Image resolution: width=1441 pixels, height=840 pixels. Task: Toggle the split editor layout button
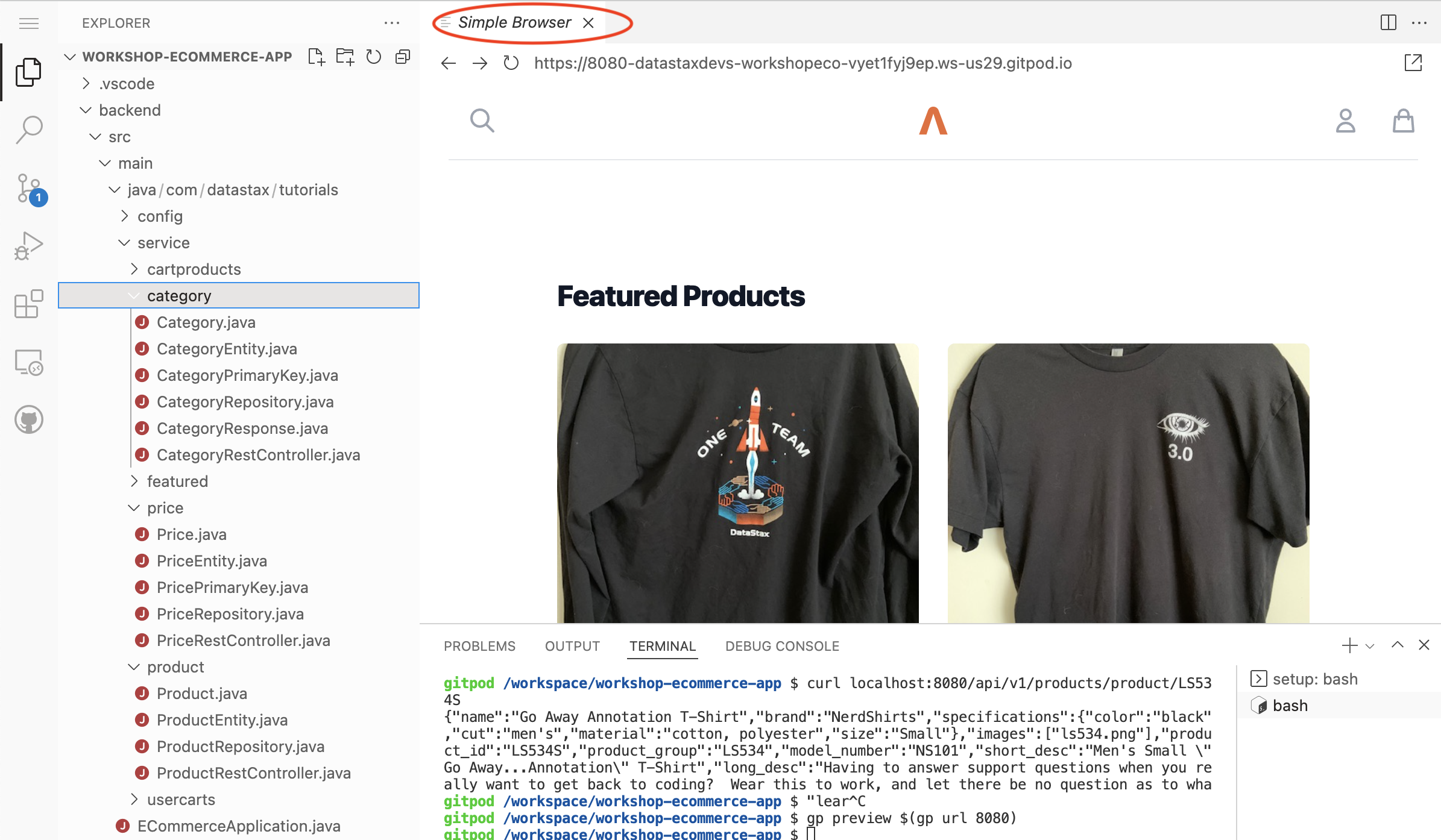pos(1388,23)
